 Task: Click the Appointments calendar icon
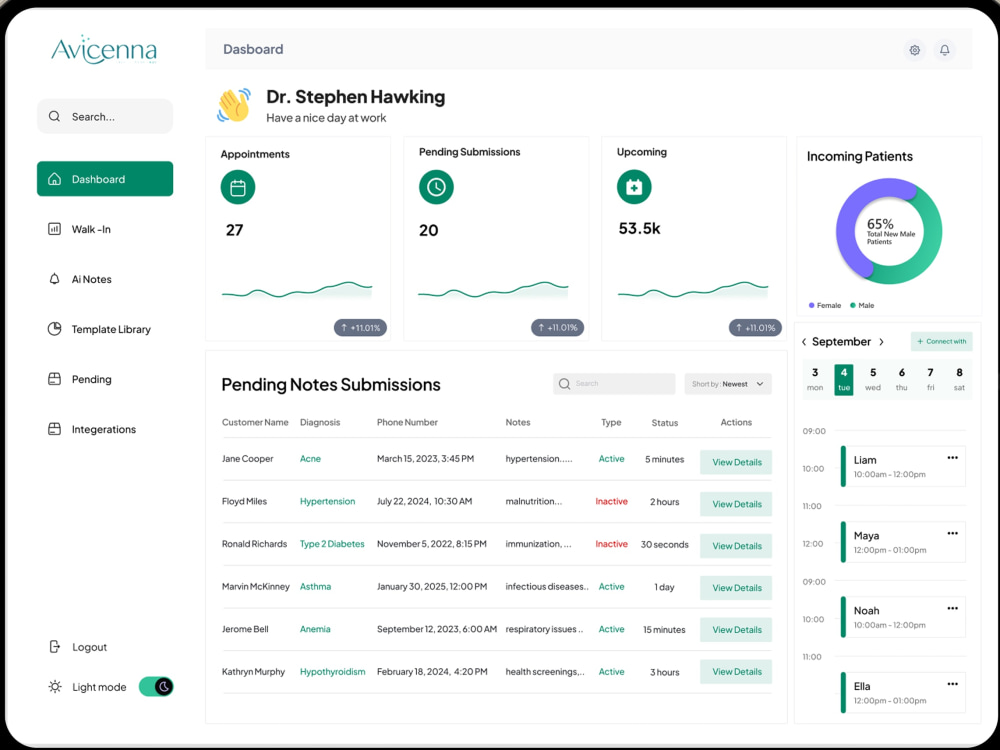coord(238,188)
